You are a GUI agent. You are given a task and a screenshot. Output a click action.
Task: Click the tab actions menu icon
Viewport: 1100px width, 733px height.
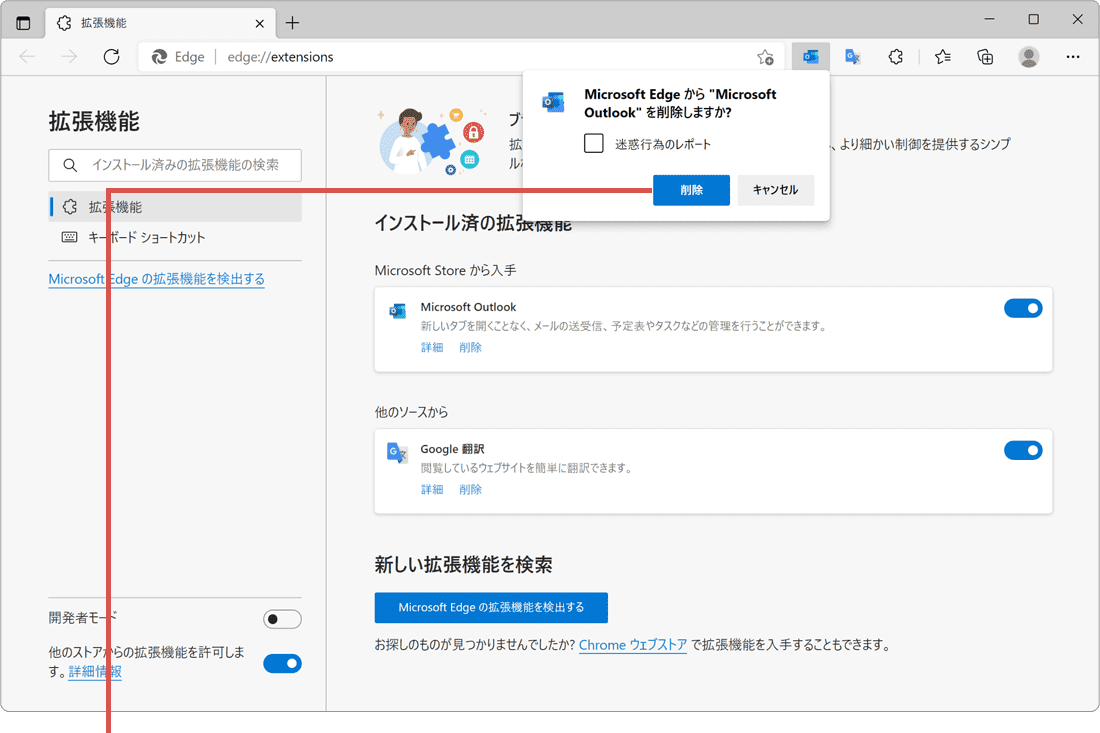coord(23,23)
